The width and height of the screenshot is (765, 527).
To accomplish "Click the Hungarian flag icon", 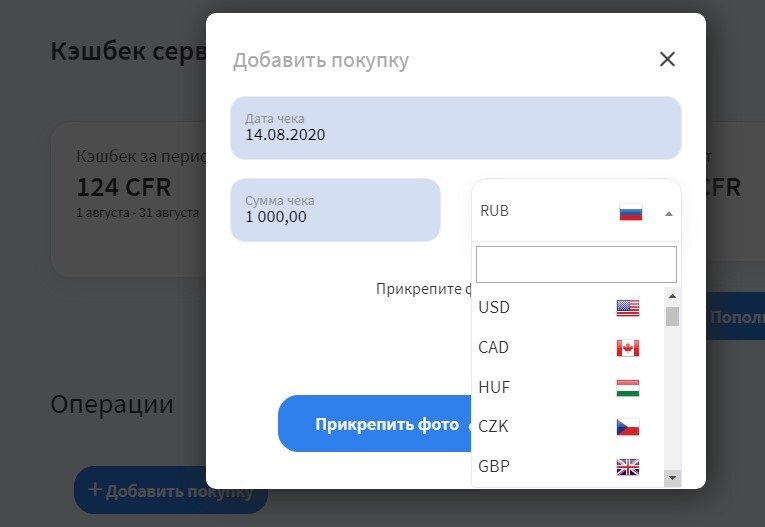I will 628,388.
